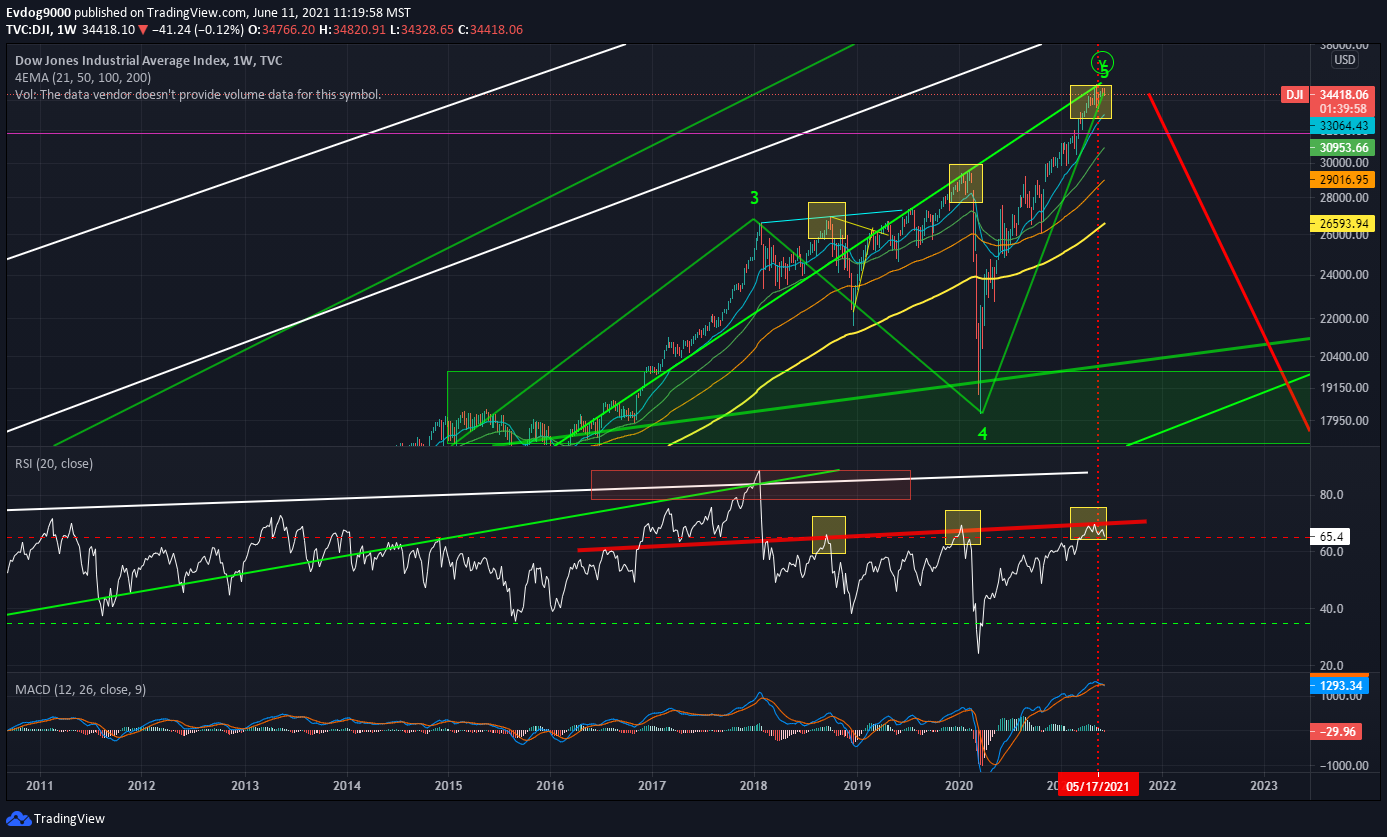Image resolution: width=1387 pixels, height=837 pixels.
Task: Select the red DJI symbol label
Action: (1294, 95)
